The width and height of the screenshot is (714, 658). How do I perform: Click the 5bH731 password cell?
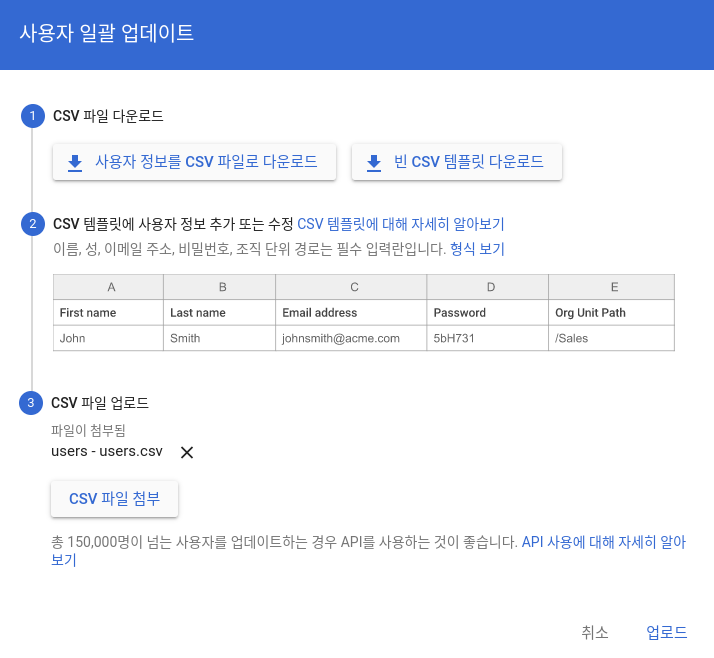click(x=488, y=338)
